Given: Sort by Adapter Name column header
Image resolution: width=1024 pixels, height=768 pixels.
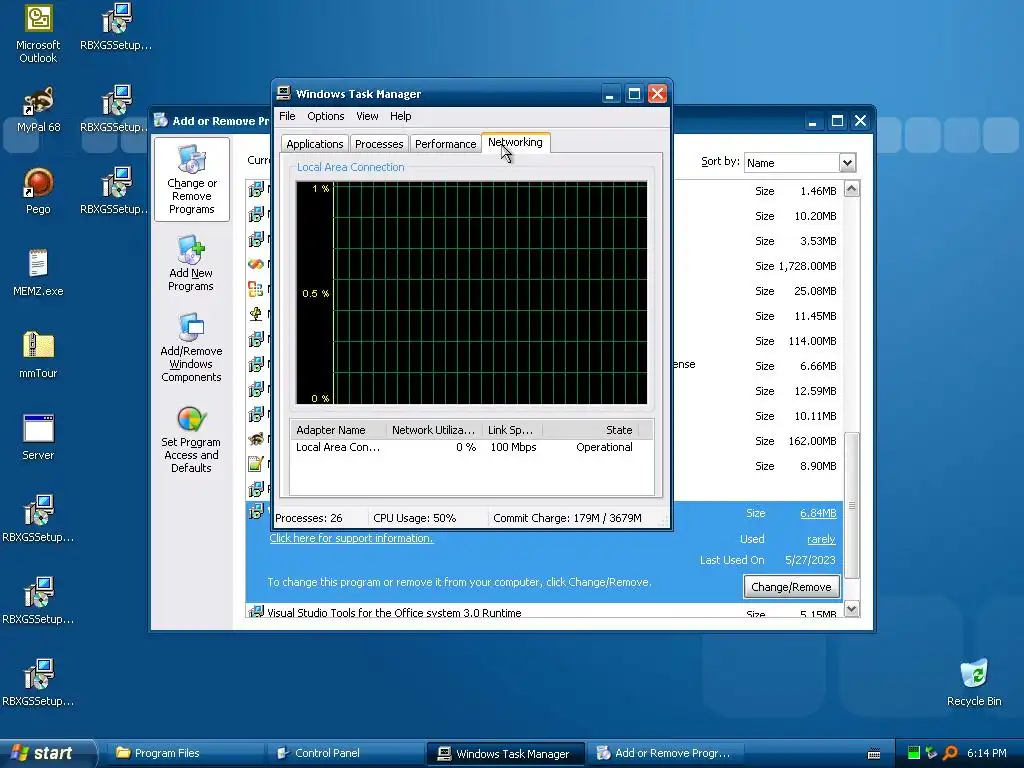Looking at the screenshot, I should click(x=337, y=430).
